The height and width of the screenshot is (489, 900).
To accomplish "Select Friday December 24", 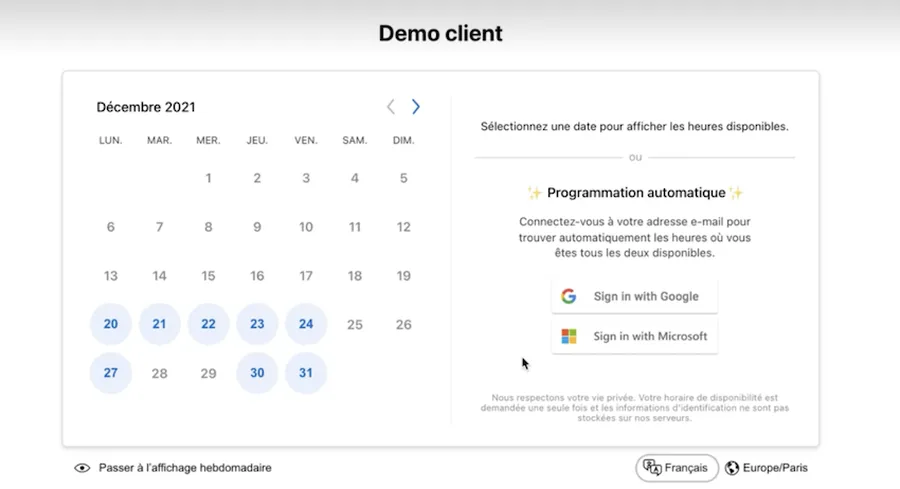I will click(306, 324).
